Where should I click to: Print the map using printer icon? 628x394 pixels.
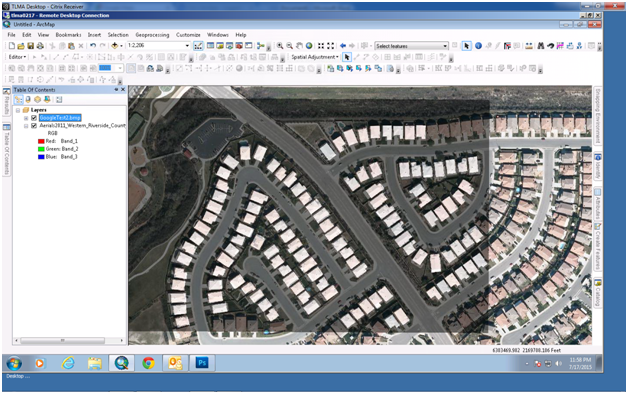[40, 46]
